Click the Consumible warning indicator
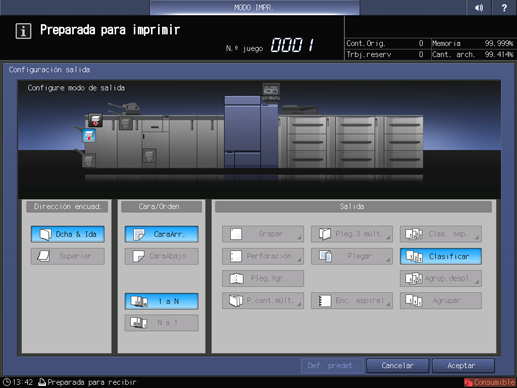The width and height of the screenshot is (517, 388). click(x=490, y=382)
